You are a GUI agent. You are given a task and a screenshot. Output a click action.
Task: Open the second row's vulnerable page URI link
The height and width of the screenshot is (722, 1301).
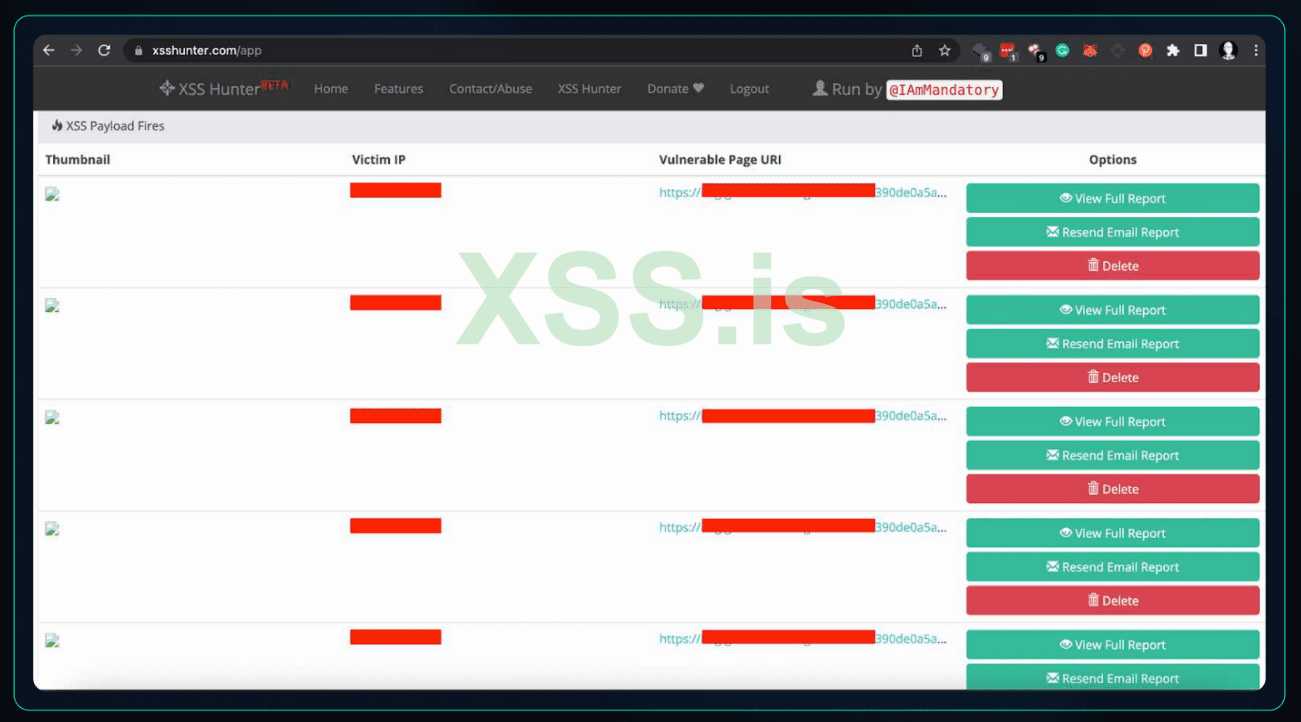tap(802, 304)
